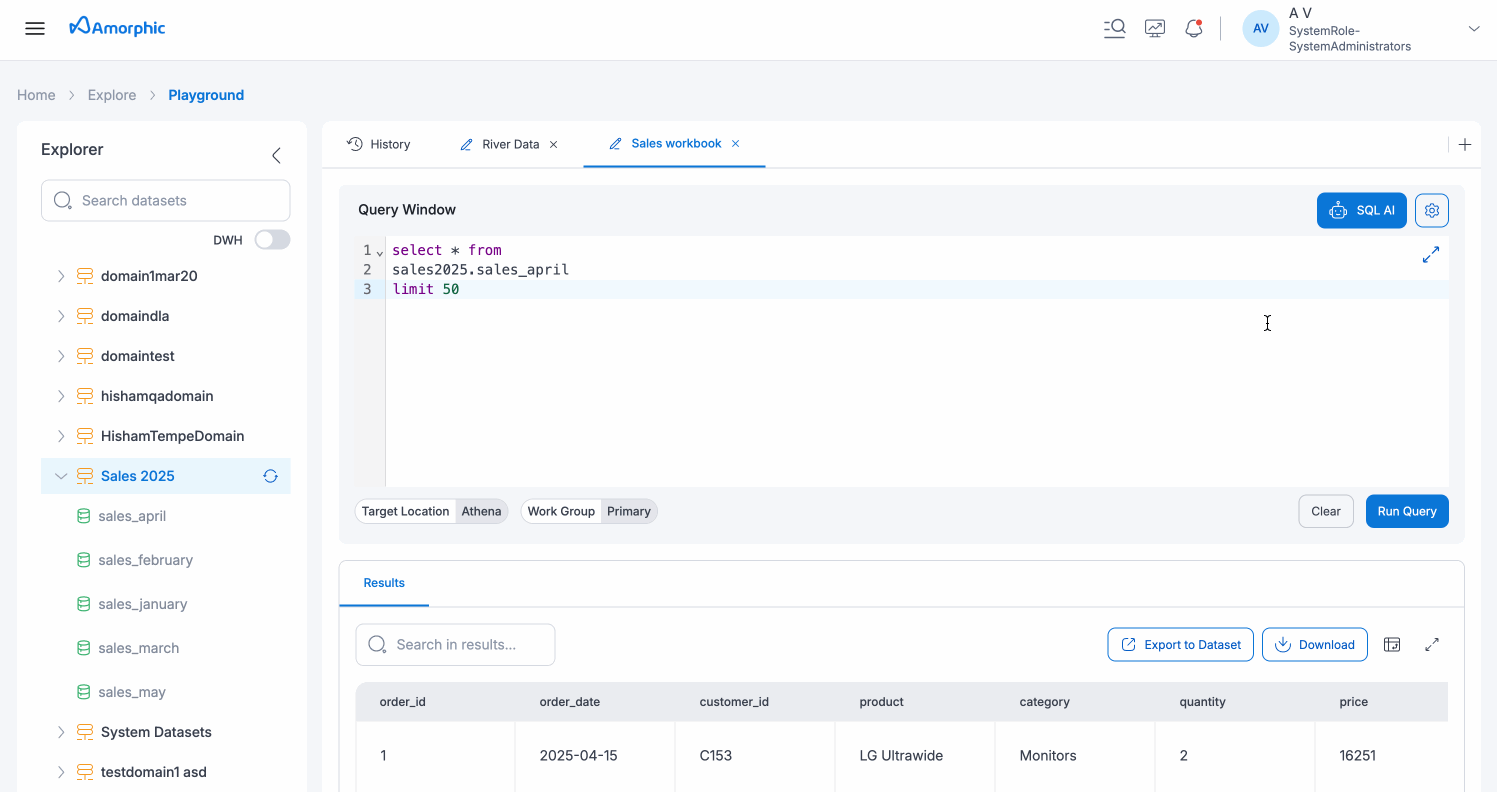
Task: Open the SQL AI assistant
Action: (1361, 210)
